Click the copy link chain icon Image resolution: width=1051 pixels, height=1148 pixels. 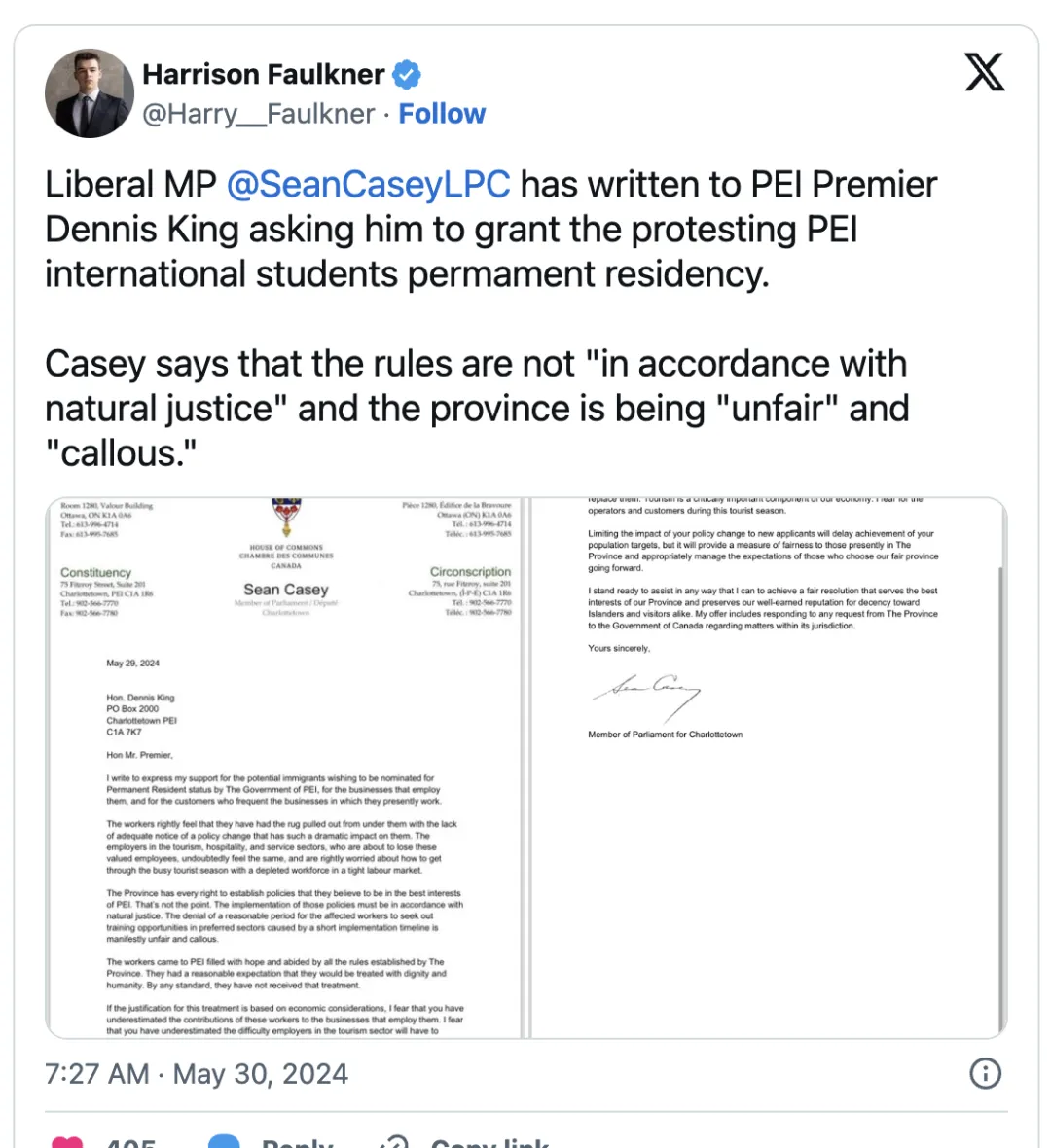[395, 1141]
